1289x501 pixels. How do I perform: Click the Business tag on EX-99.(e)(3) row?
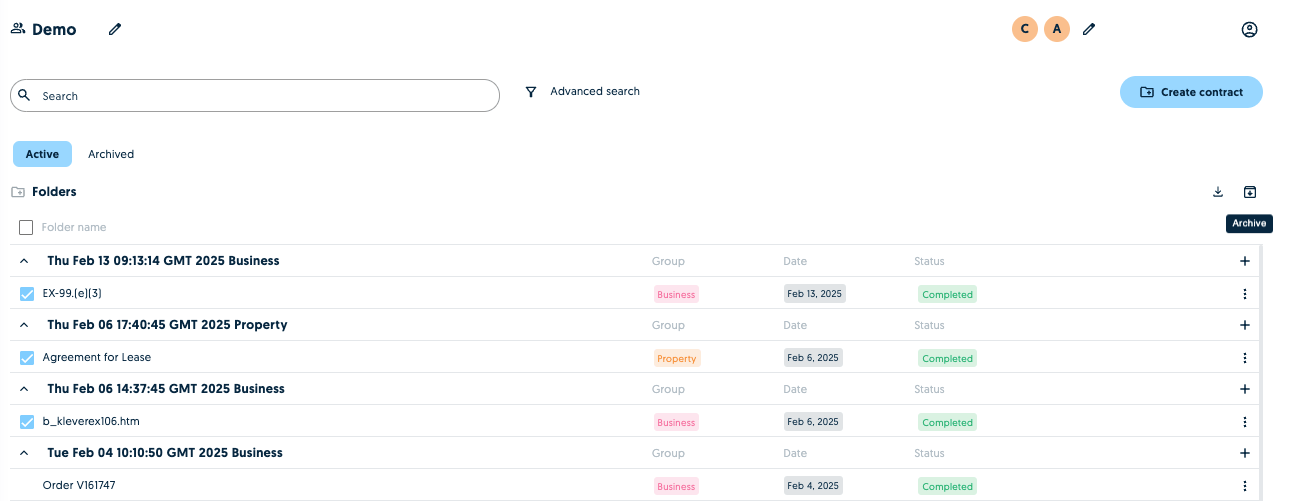[676, 294]
